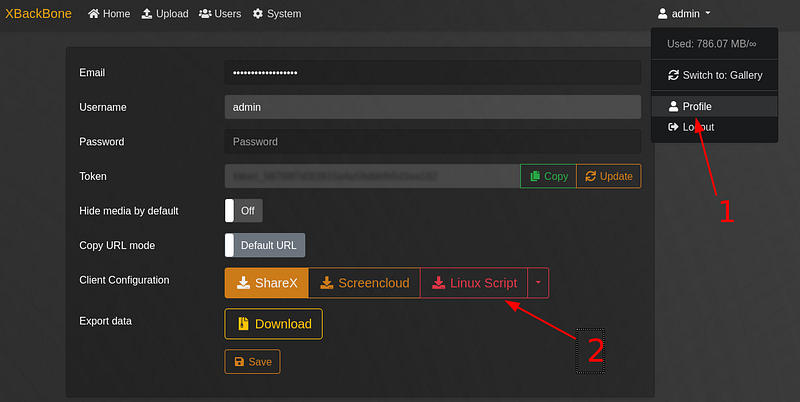The image size is (800, 402).
Task: Download the Screencloud configuration
Action: pyautogui.click(x=364, y=283)
